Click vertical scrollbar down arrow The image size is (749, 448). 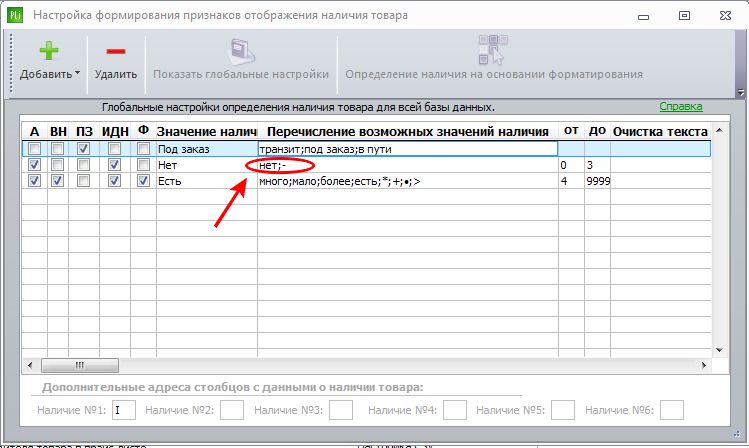pos(719,350)
